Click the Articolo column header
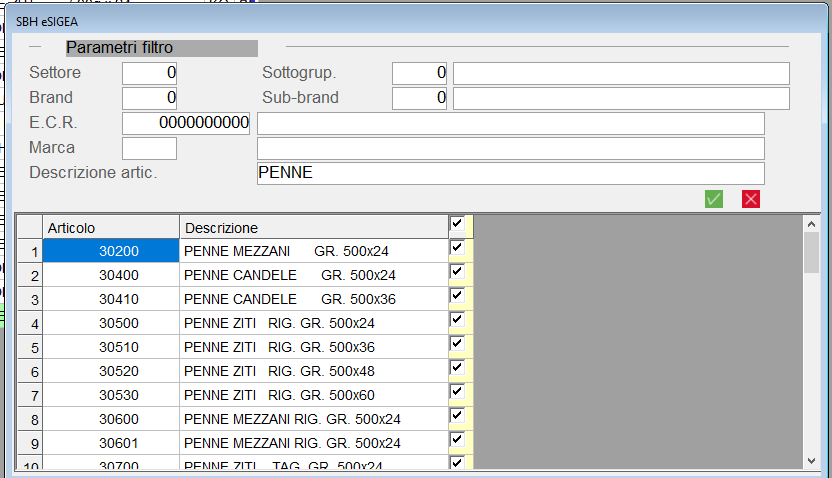 click(111, 228)
